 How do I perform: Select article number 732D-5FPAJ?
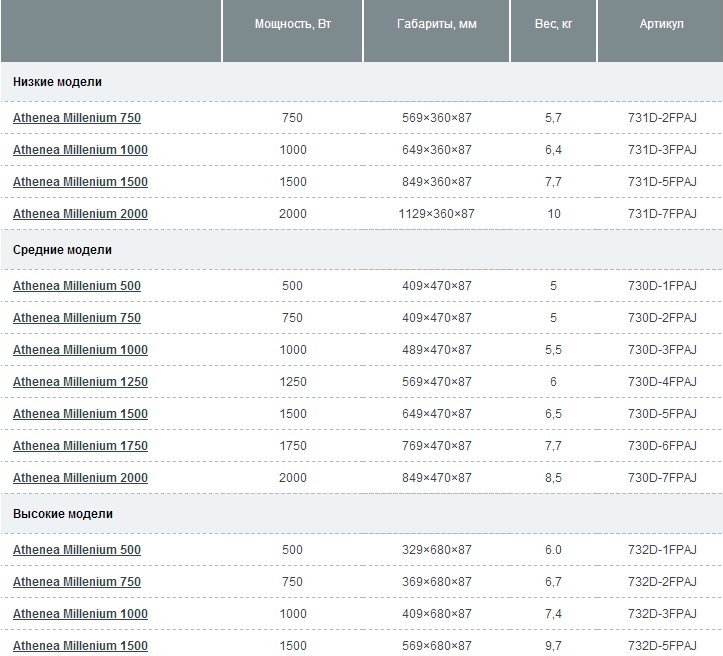click(x=662, y=646)
